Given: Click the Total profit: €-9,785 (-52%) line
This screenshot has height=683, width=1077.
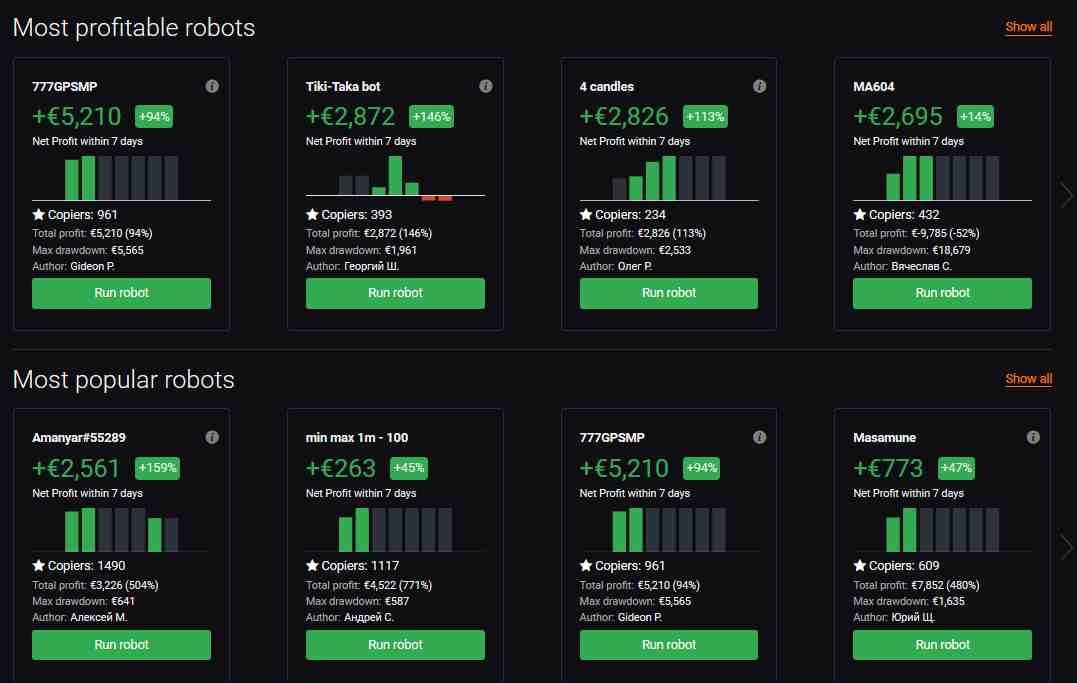Looking at the screenshot, I should point(916,234).
